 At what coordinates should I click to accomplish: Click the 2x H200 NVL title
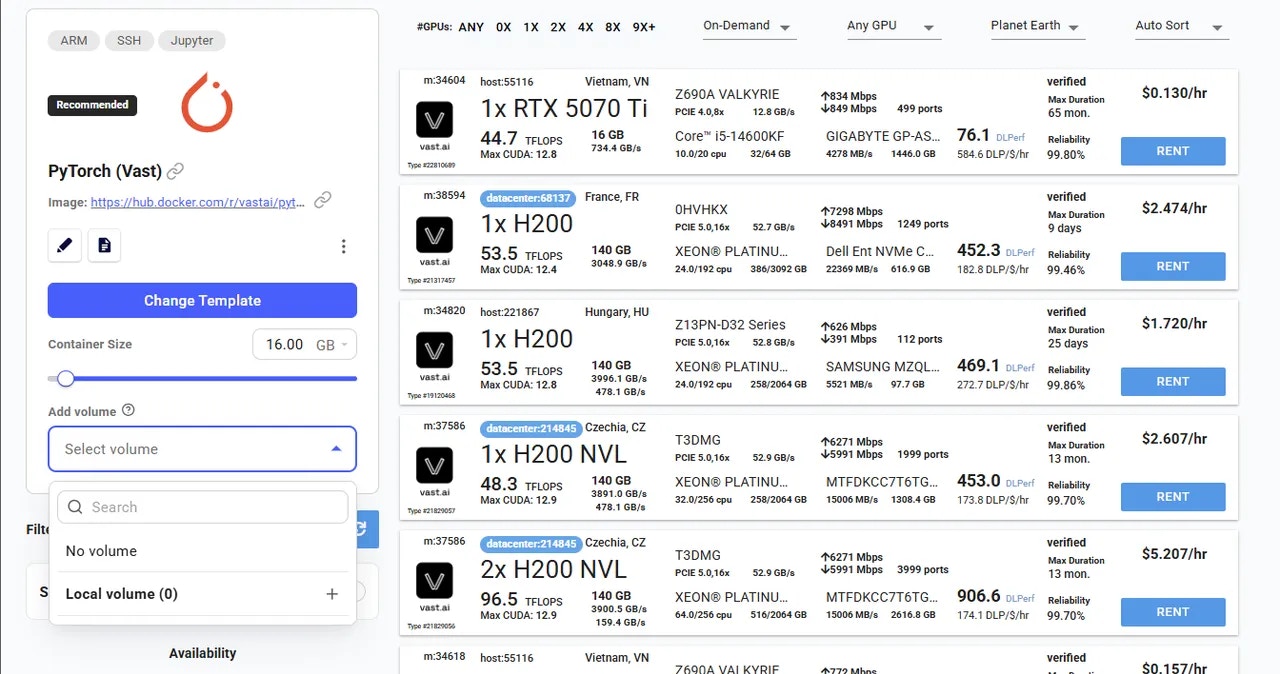pyautogui.click(x=554, y=569)
